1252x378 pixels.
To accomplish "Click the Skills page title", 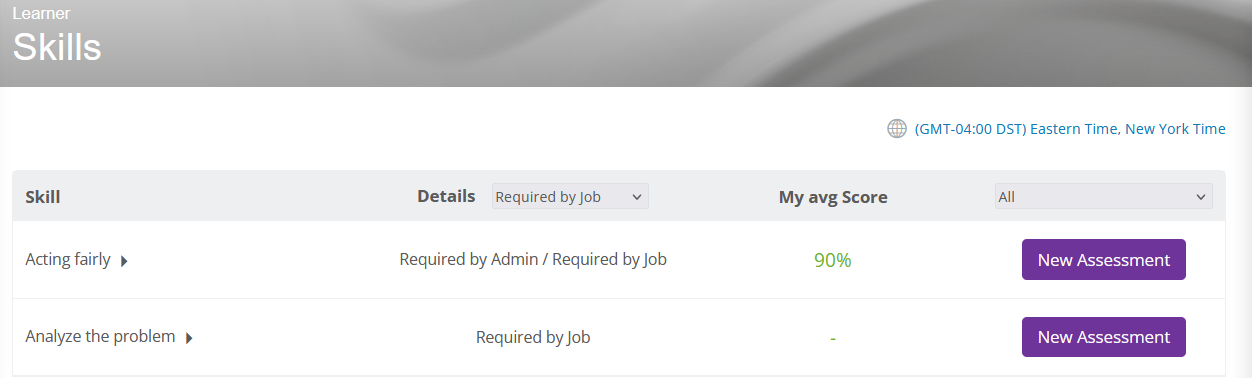I will [57, 46].
